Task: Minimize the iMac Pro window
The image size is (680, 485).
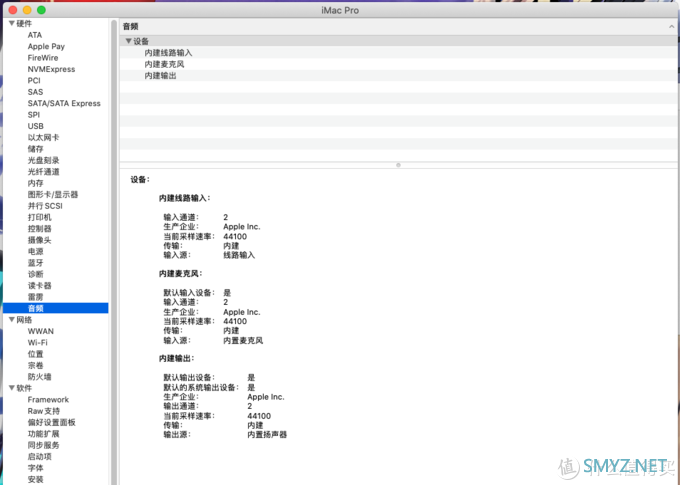Action: (27, 10)
